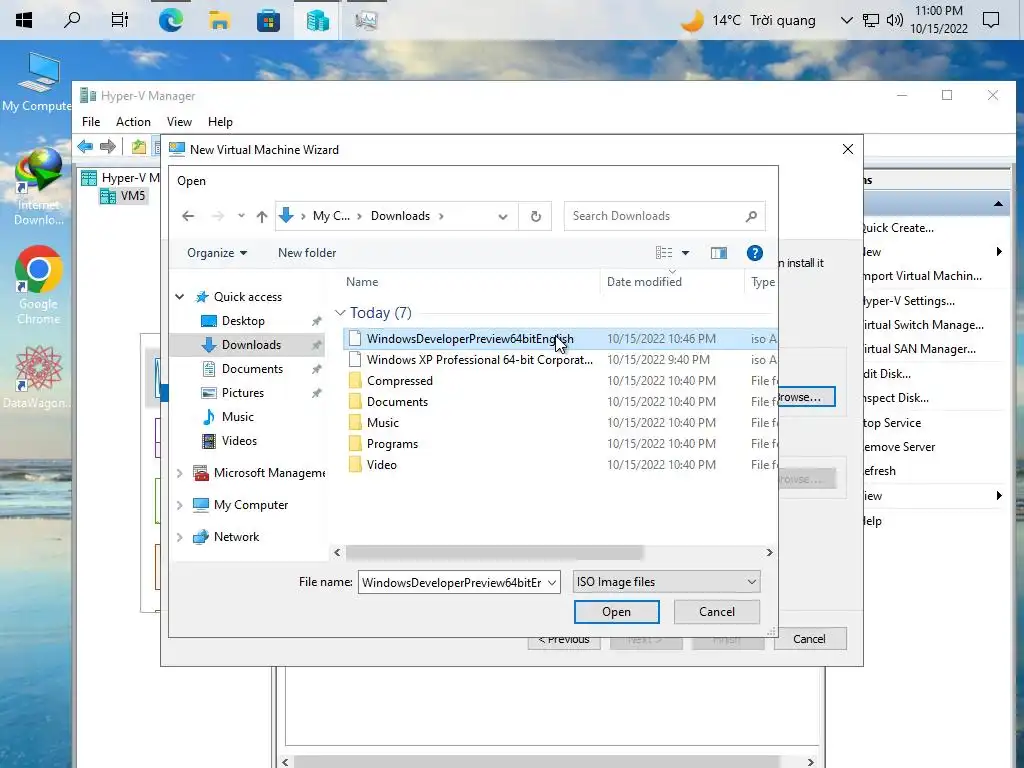Select the Hyper-V Manager taskbar icon

click(x=317, y=20)
